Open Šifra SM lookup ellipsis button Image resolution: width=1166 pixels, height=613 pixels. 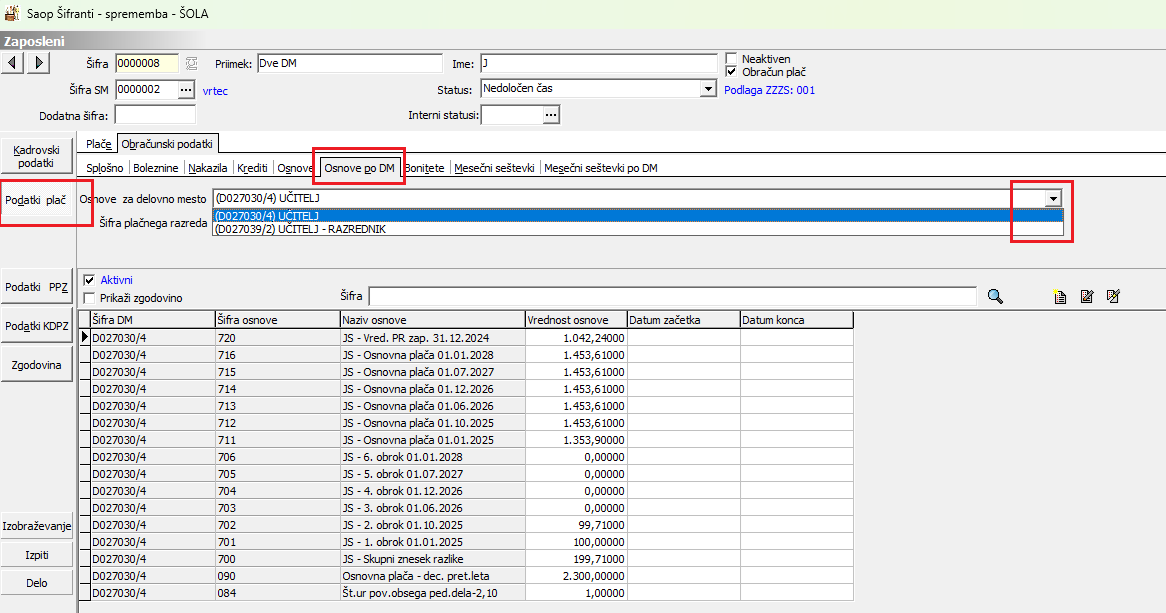tap(186, 90)
